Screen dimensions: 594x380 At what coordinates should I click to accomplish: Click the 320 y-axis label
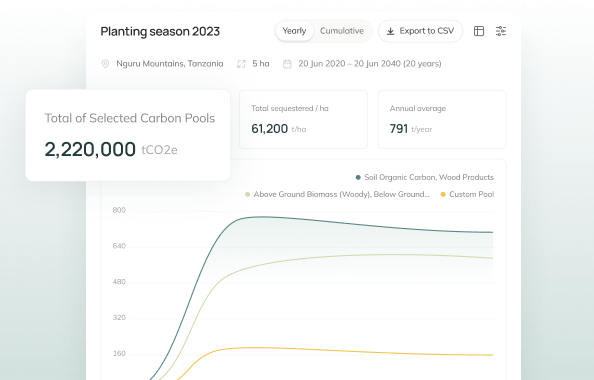(x=119, y=317)
